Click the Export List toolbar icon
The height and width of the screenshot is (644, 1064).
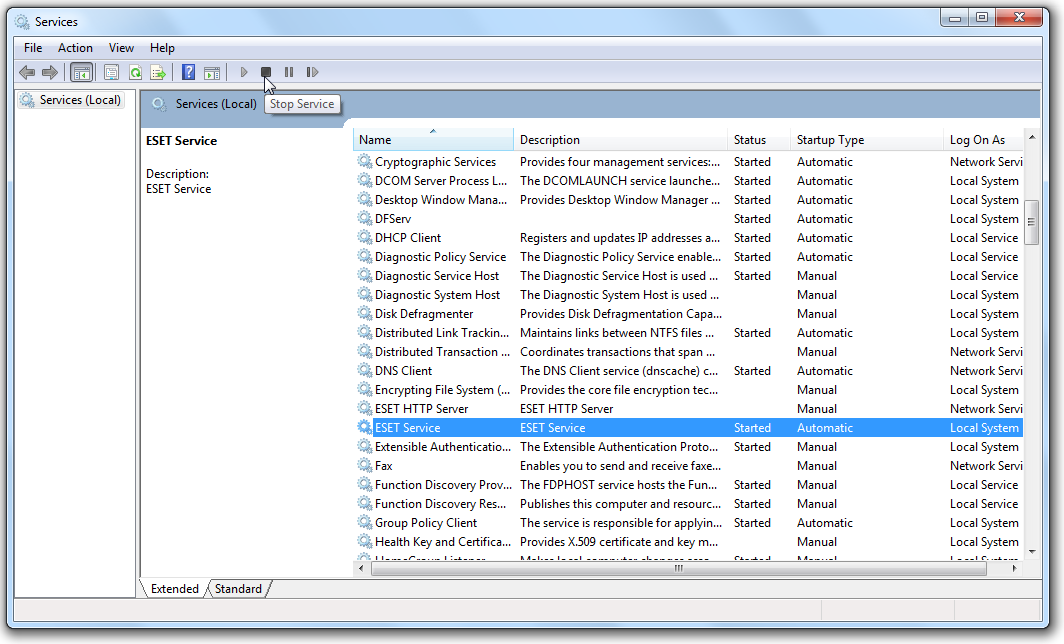[158, 72]
